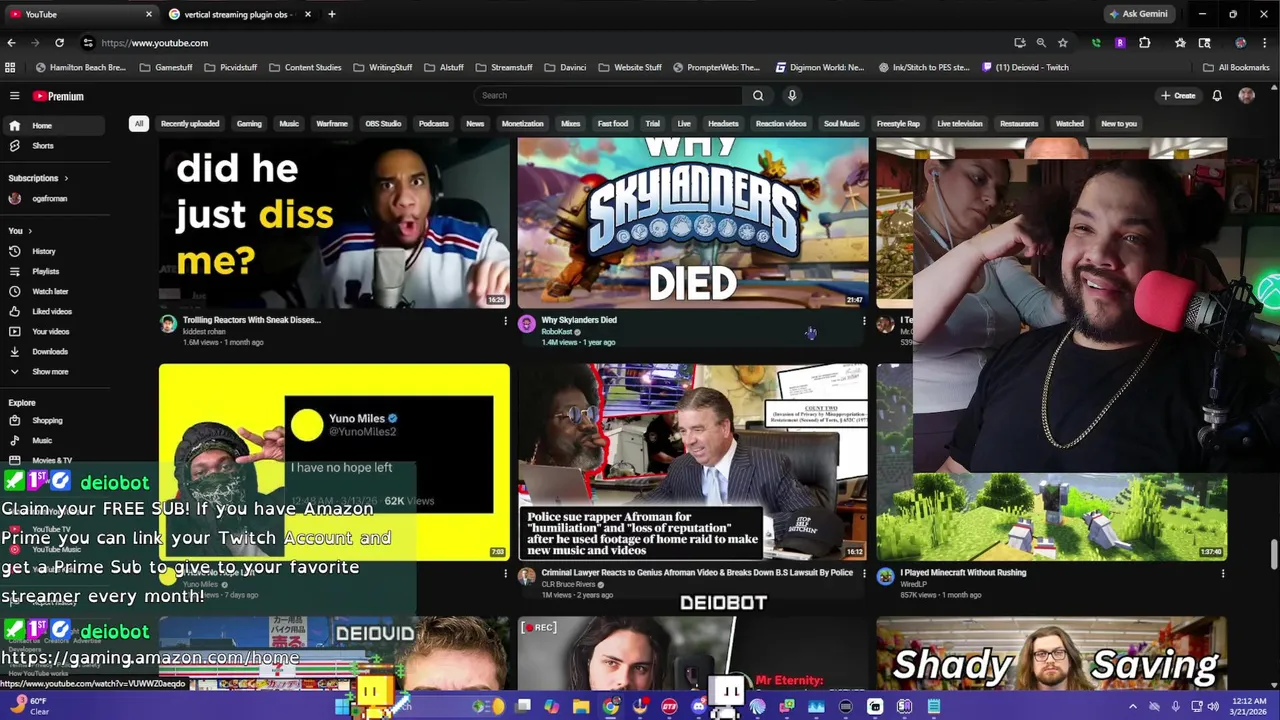1280x720 pixels.
Task: Open Trolling Reactors With Sneak Disses title
Action: pos(251,320)
